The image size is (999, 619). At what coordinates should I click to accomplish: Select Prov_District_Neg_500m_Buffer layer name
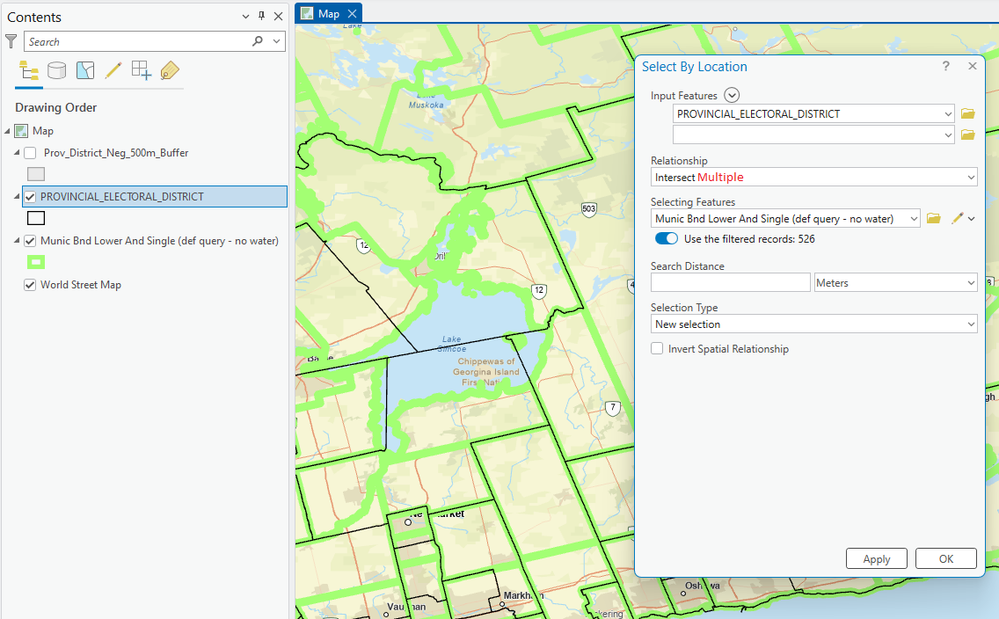[x=116, y=153]
